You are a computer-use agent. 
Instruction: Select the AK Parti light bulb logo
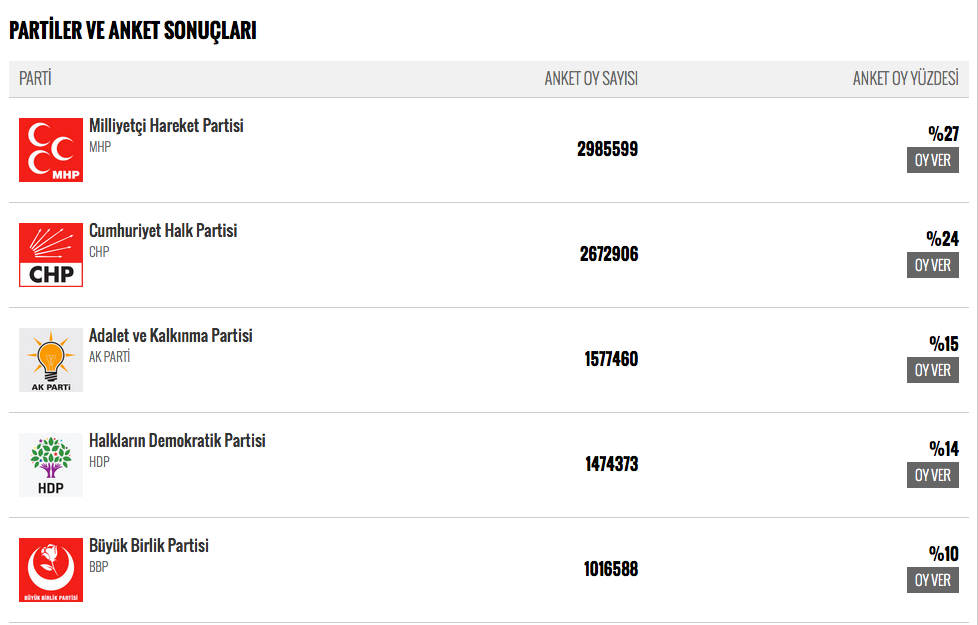point(51,360)
